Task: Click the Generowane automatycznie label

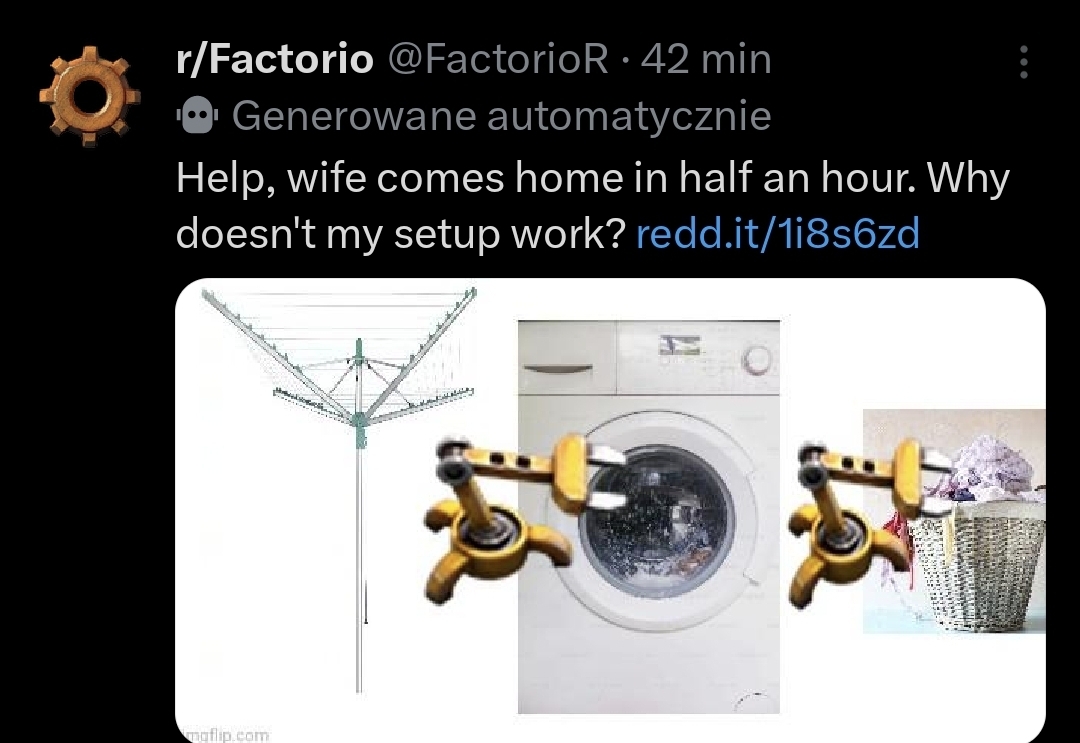Action: (501, 116)
